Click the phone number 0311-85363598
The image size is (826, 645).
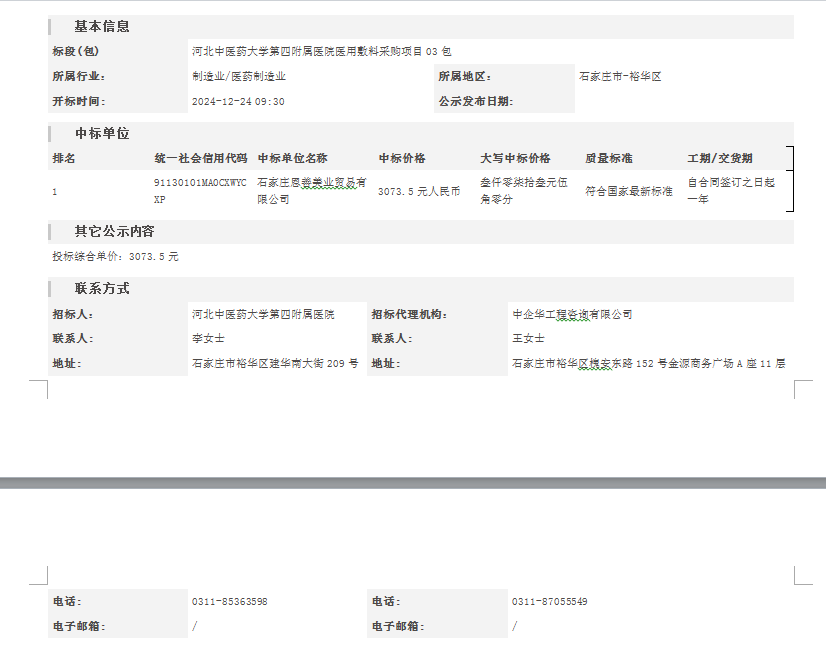point(229,602)
